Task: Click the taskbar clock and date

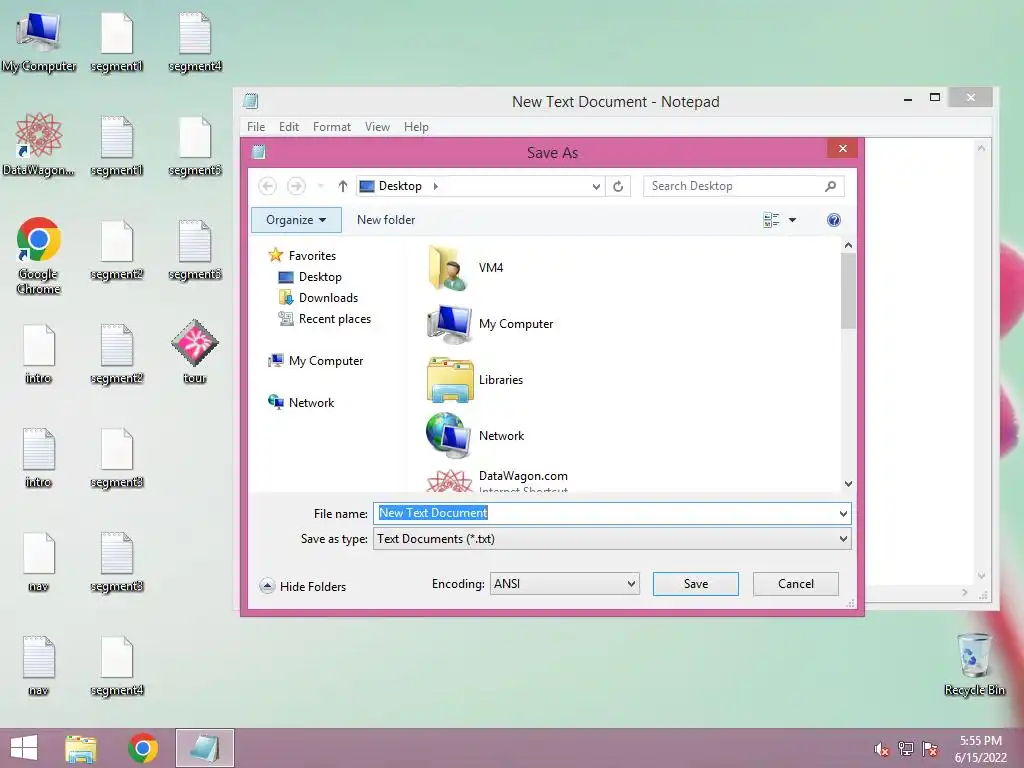Action: pos(980,749)
